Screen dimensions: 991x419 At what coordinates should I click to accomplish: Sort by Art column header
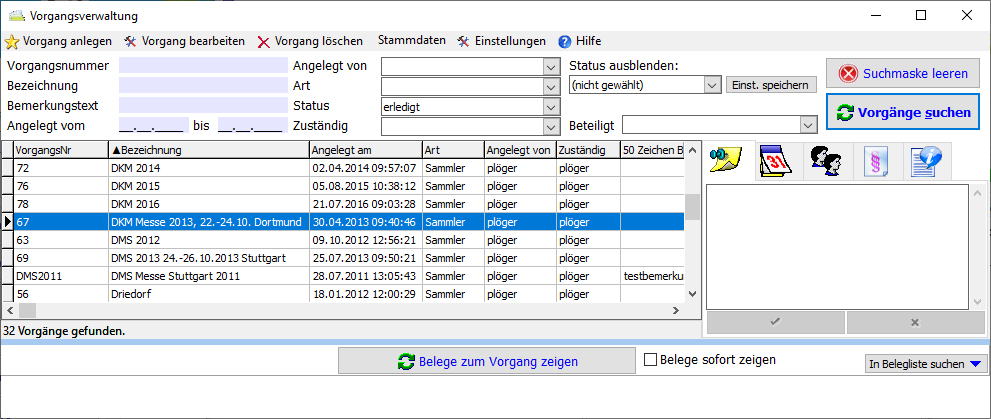(x=453, y=150)
